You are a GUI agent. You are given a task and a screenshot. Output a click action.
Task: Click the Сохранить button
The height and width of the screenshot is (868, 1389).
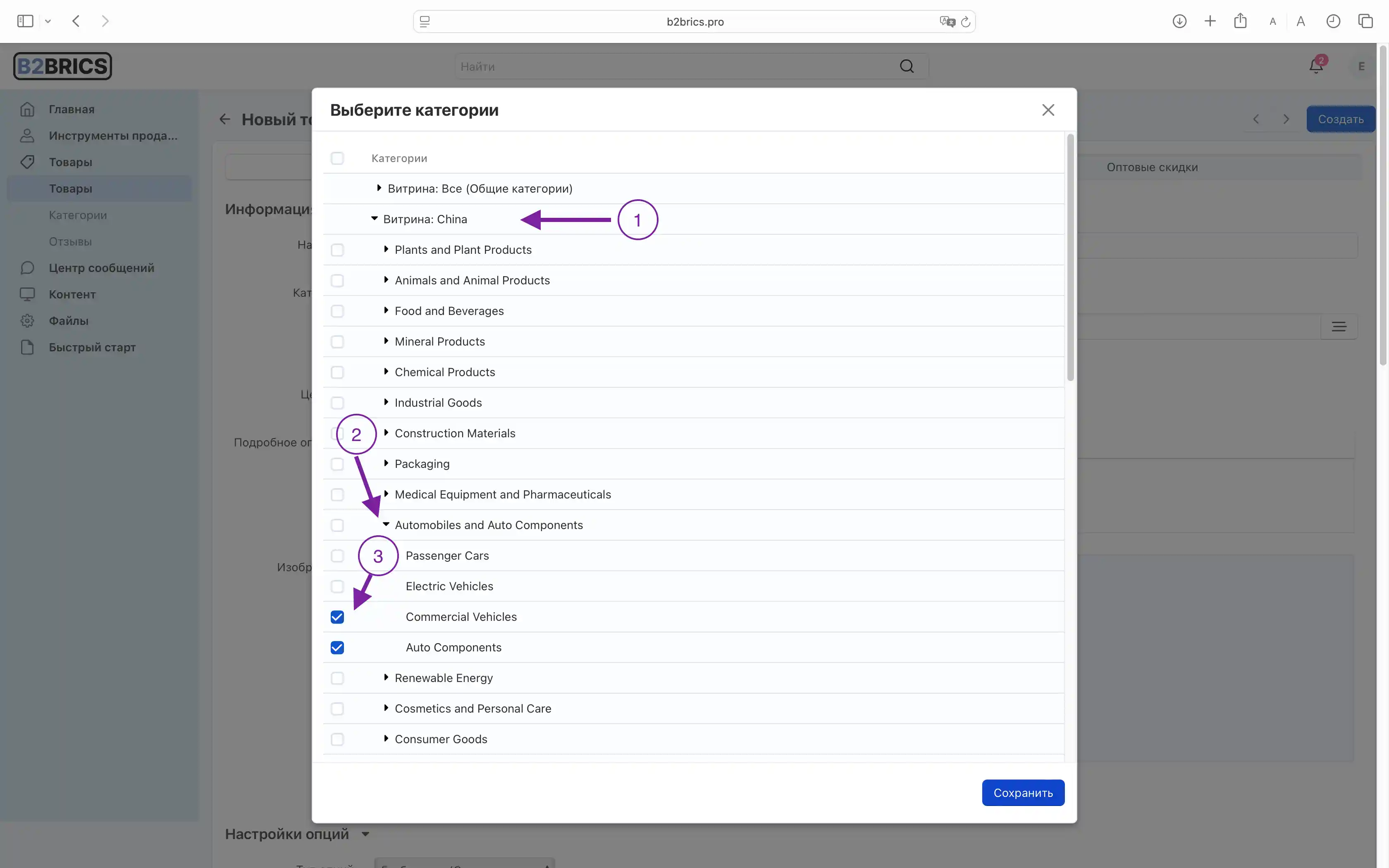[x=1023, y=792]
